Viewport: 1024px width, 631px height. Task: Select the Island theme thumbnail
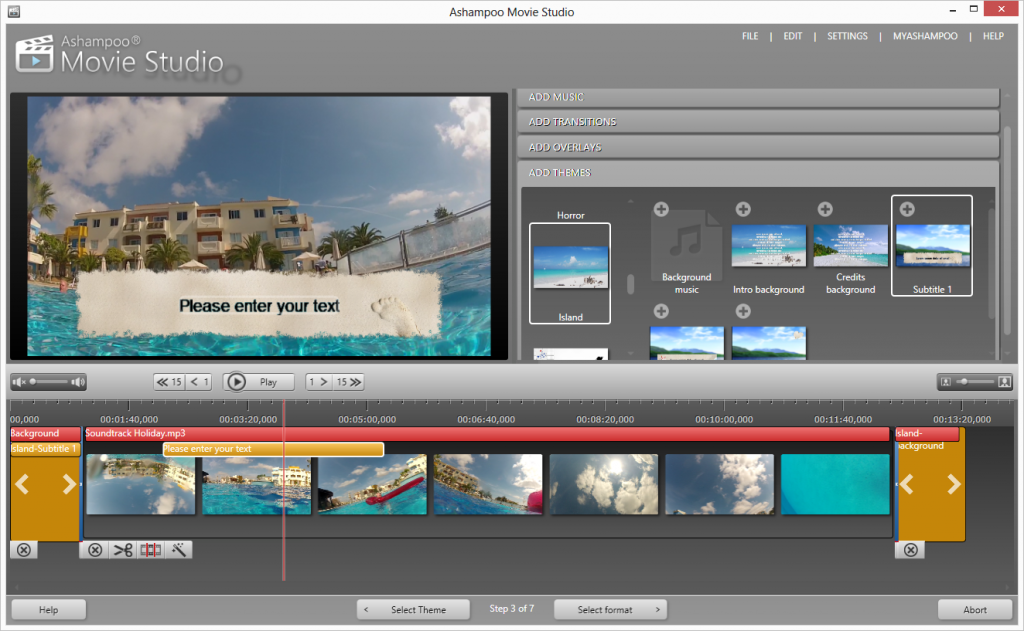[x=569, y=272]
